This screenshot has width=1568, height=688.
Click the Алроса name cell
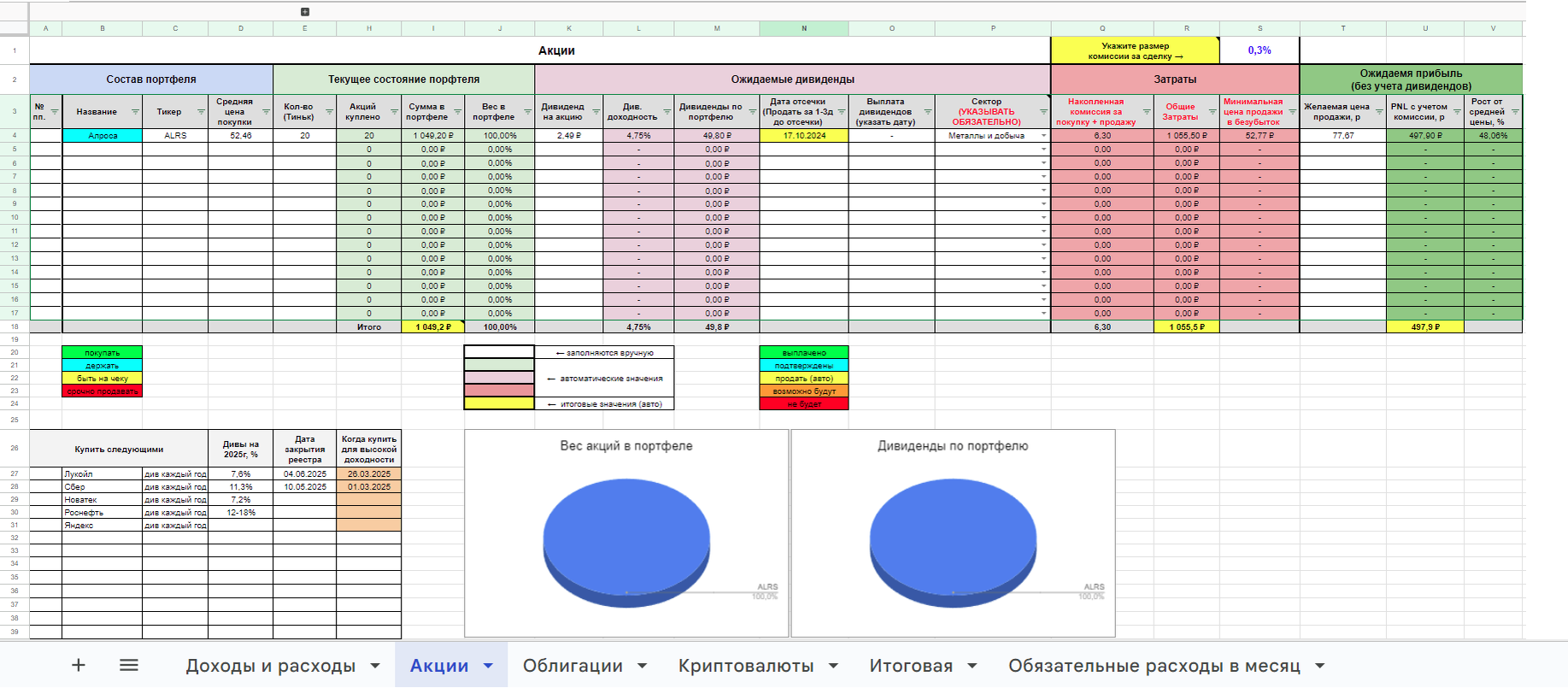103,135
